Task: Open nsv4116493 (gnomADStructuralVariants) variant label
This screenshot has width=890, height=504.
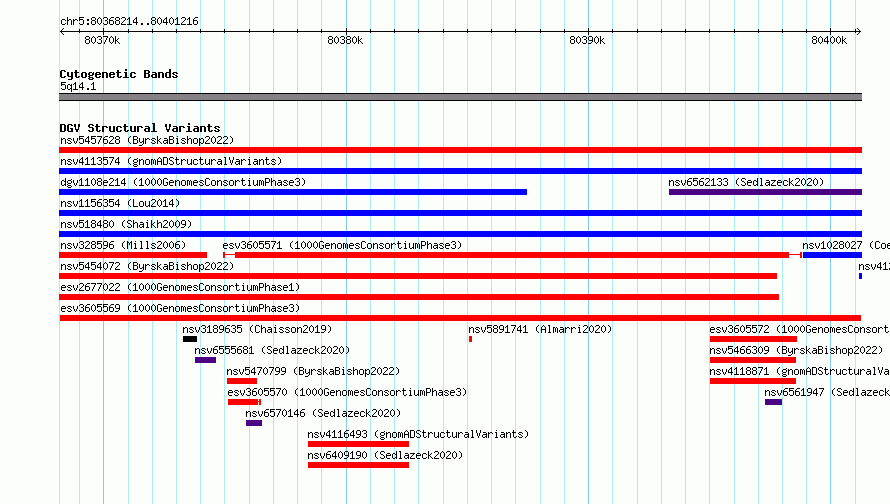Action: 418,434
